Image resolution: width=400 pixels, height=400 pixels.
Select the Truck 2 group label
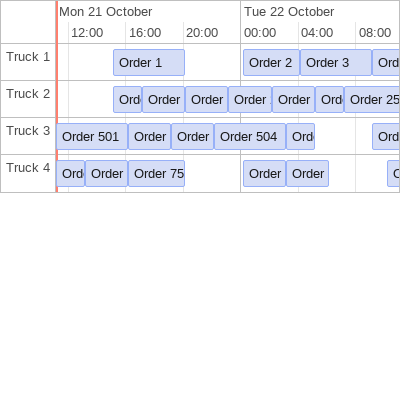point(28,94)
